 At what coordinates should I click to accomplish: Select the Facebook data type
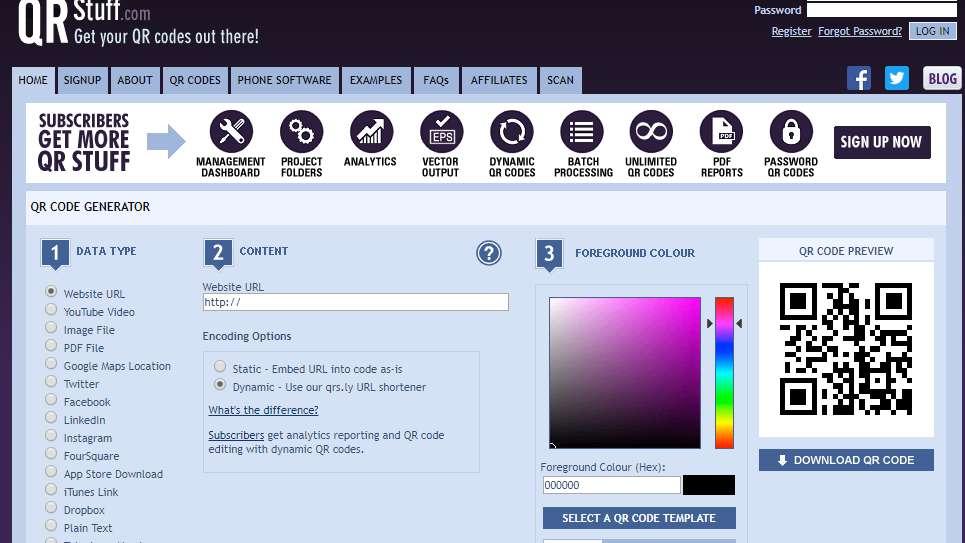click(51, 399)
